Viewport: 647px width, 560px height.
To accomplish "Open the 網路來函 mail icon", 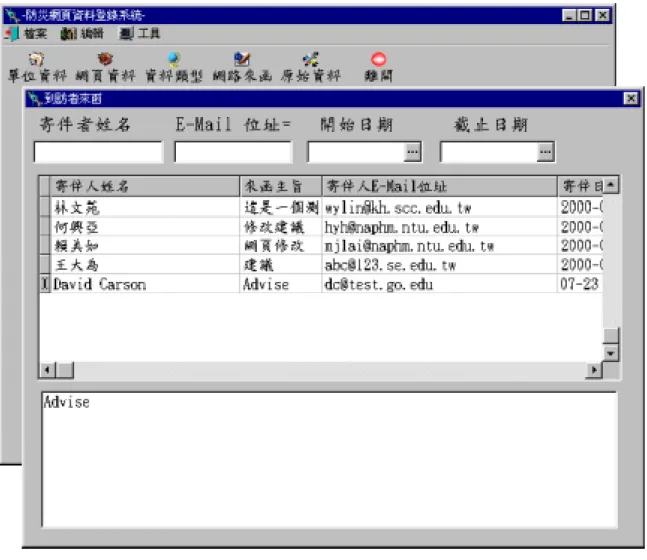I will (x=242, y=59).
